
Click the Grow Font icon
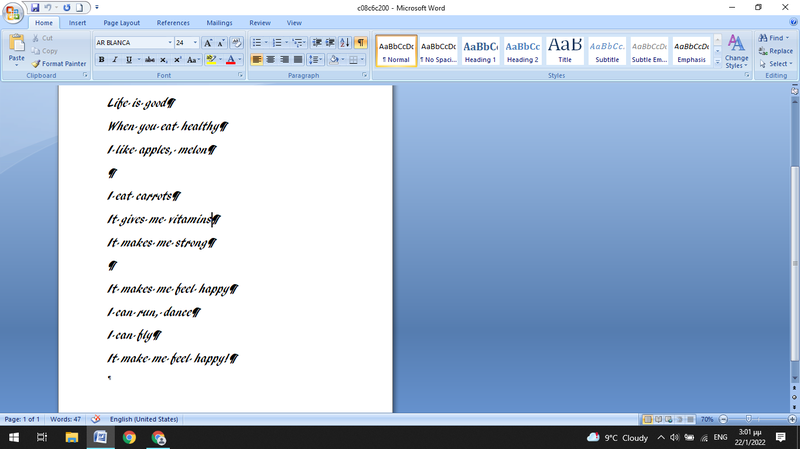208,43
